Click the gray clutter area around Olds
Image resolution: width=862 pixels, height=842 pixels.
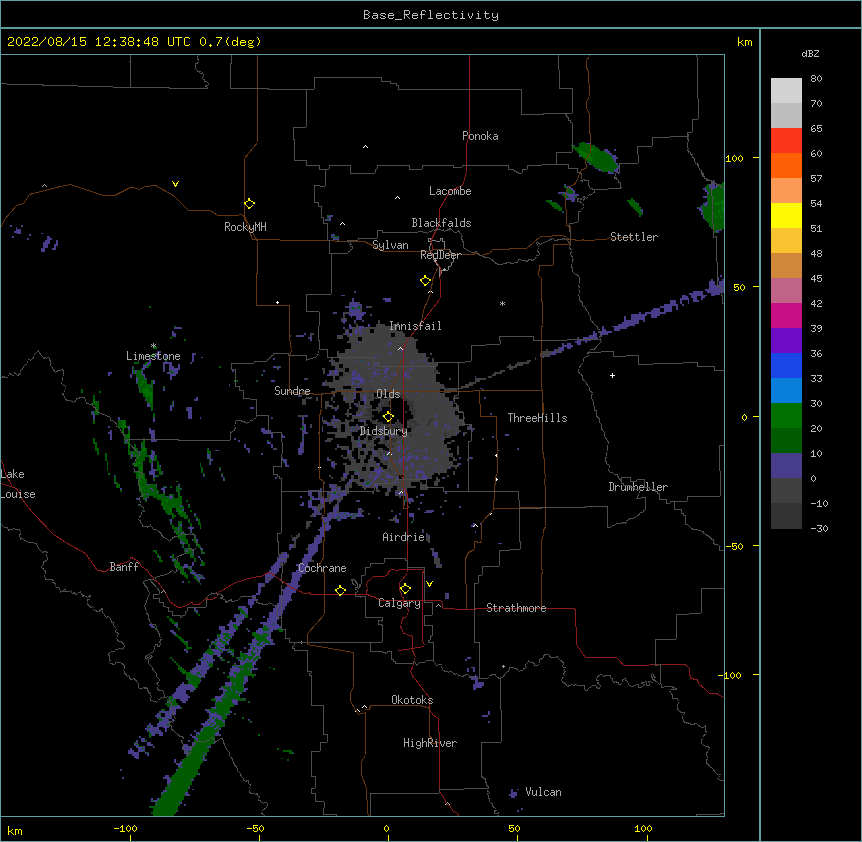click(396, 407)
